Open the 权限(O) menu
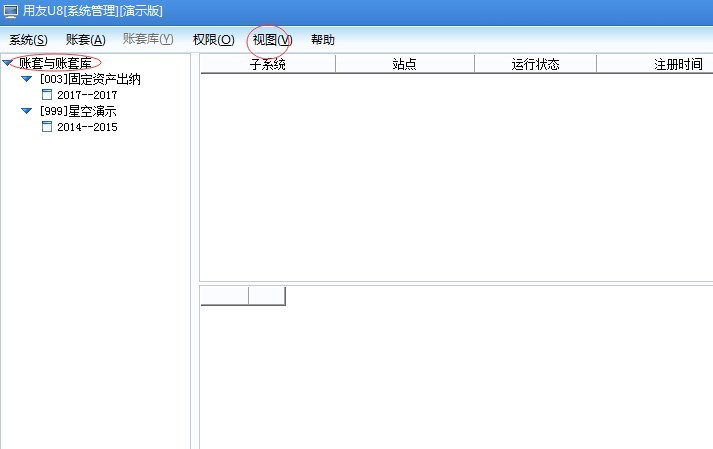 213,40
